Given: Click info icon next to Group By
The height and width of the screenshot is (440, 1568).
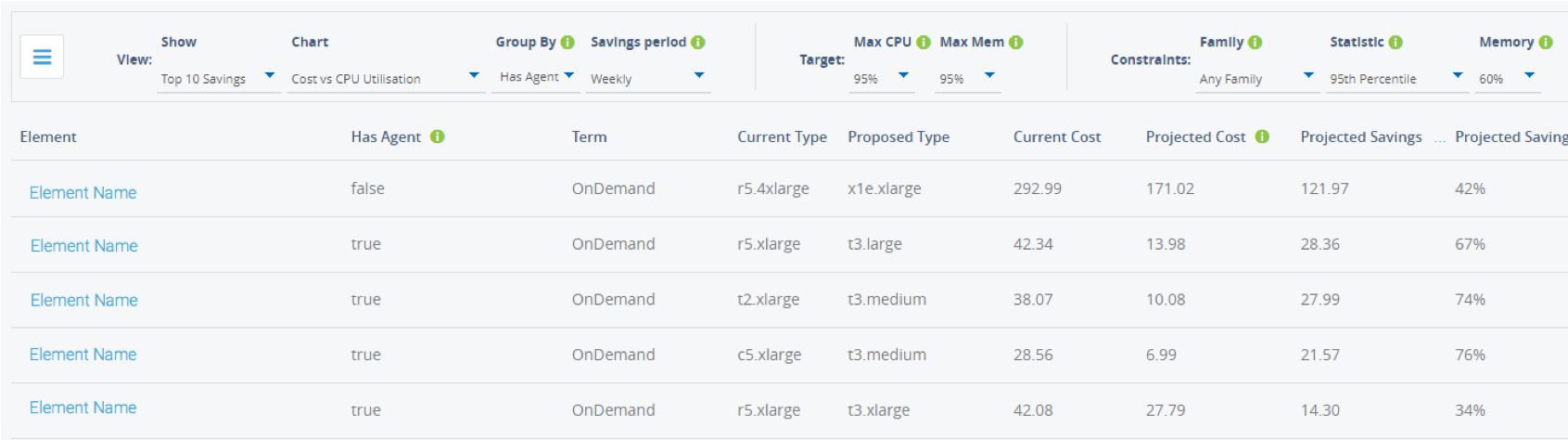Looking at the screenshot, I should (x=567, y=42).
